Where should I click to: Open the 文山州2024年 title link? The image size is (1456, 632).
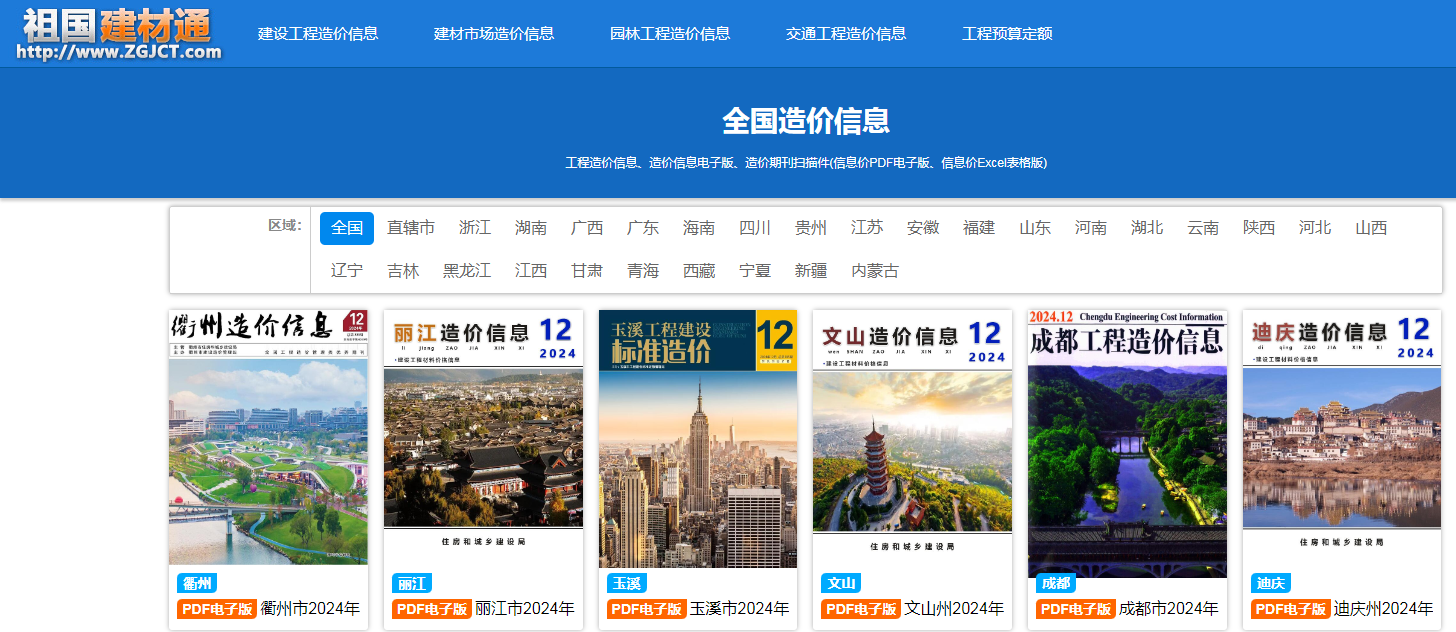click(954, 608)
